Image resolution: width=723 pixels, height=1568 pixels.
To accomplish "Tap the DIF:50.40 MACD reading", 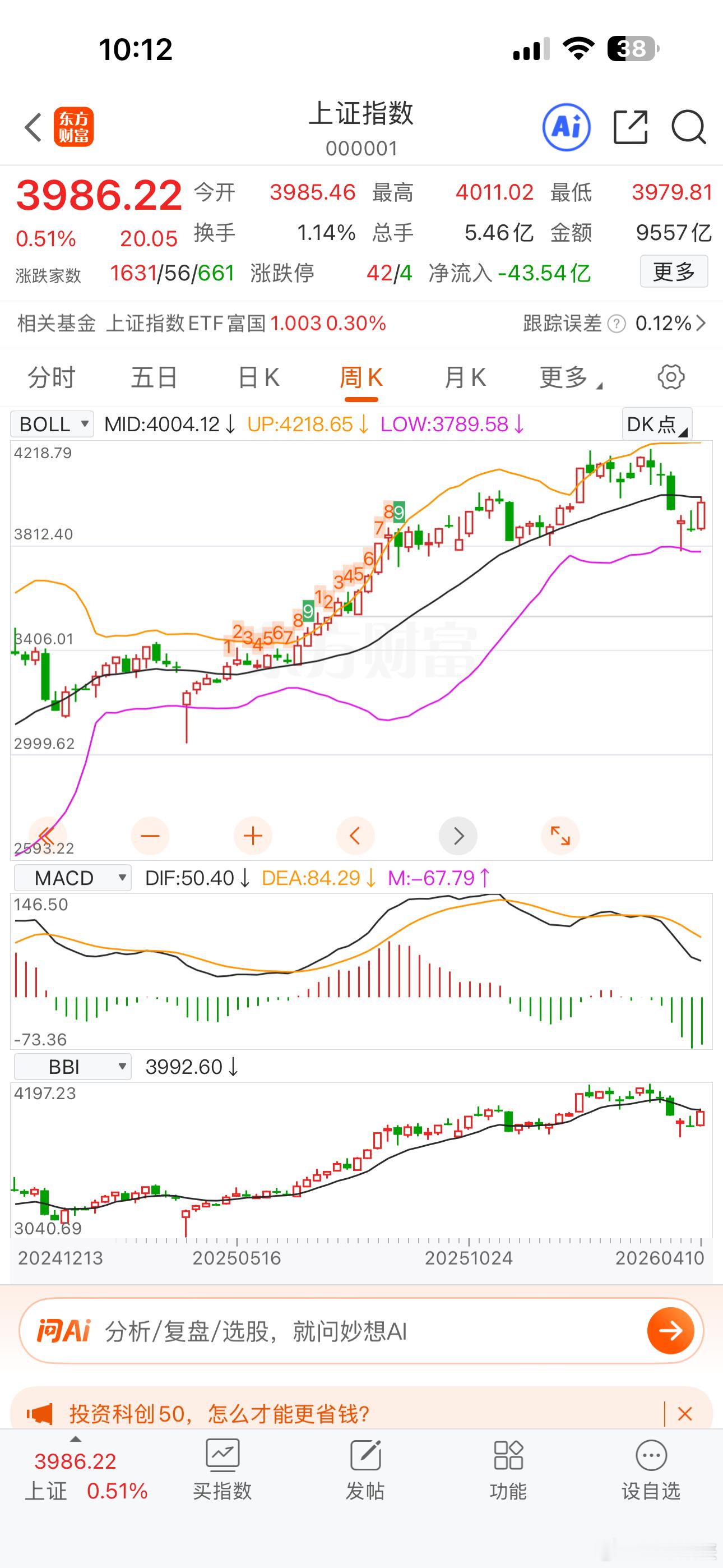I will coord(198,878).
